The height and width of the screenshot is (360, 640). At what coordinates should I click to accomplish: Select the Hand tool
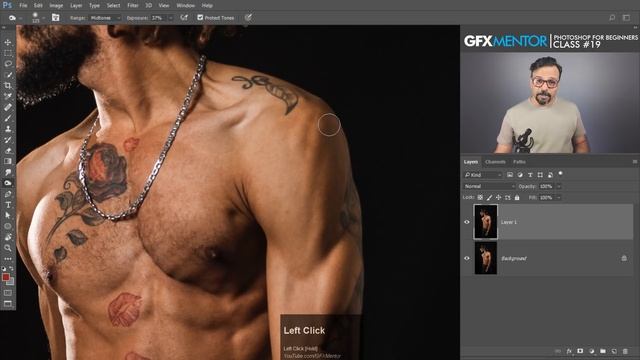tap(8, 237)
